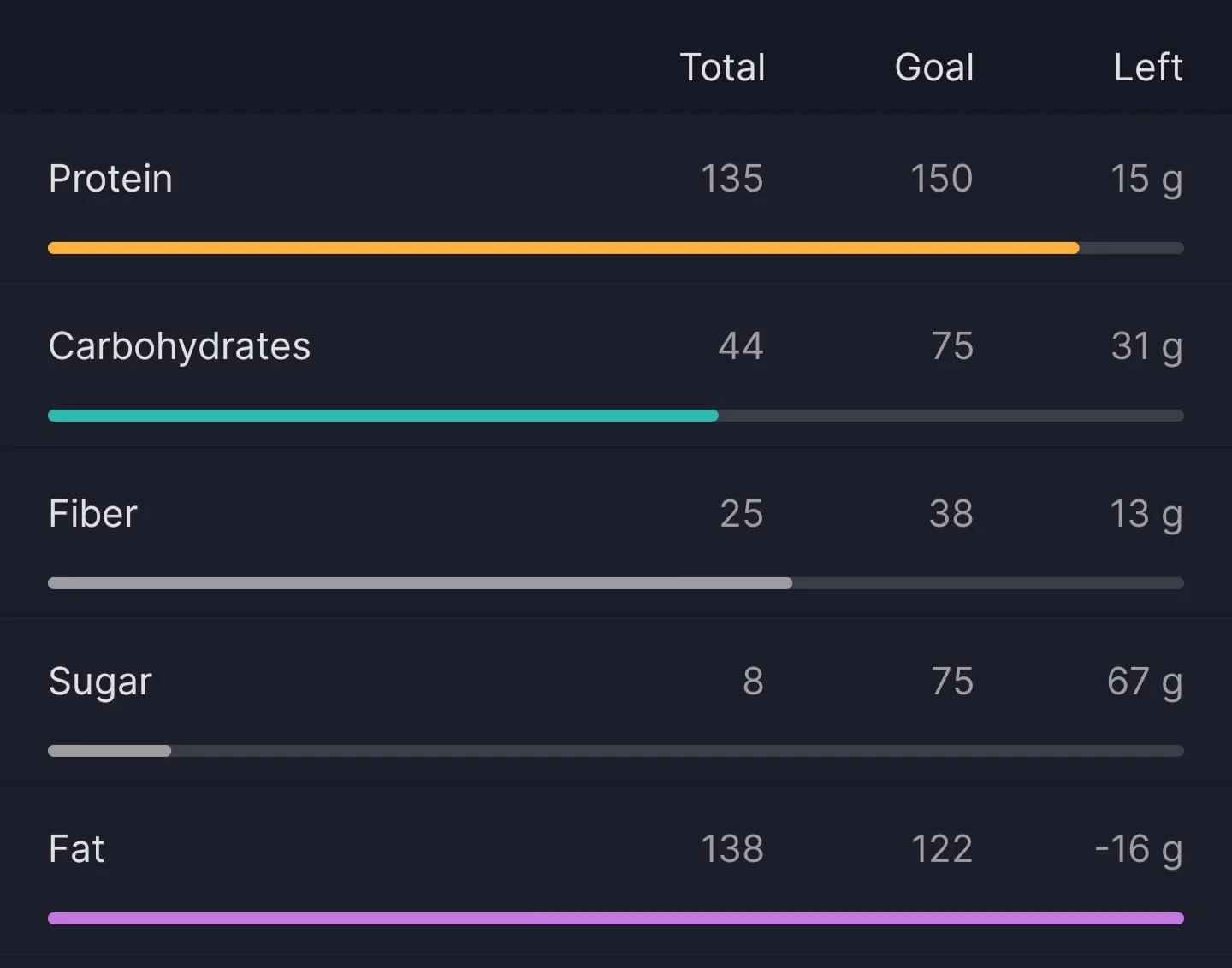Select the Protein row label

(110, 179)
